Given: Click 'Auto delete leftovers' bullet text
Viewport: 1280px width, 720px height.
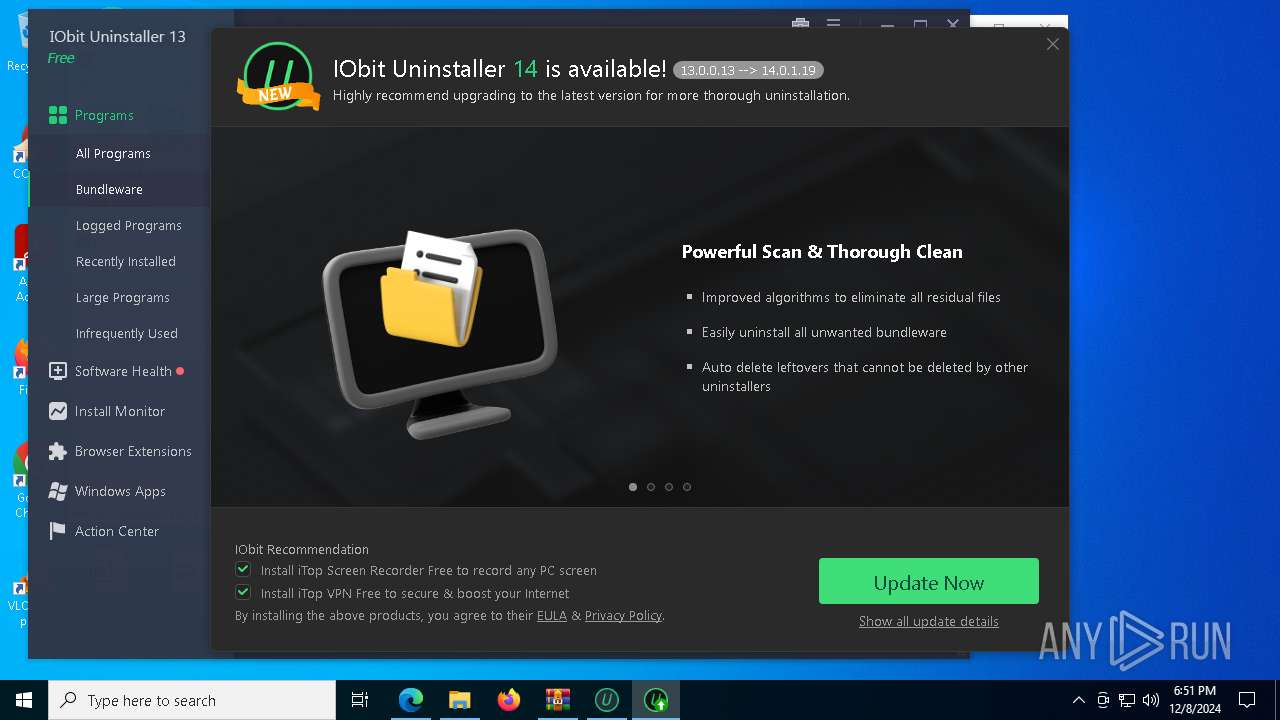Looking at the screenshot, I should [865, 377].
